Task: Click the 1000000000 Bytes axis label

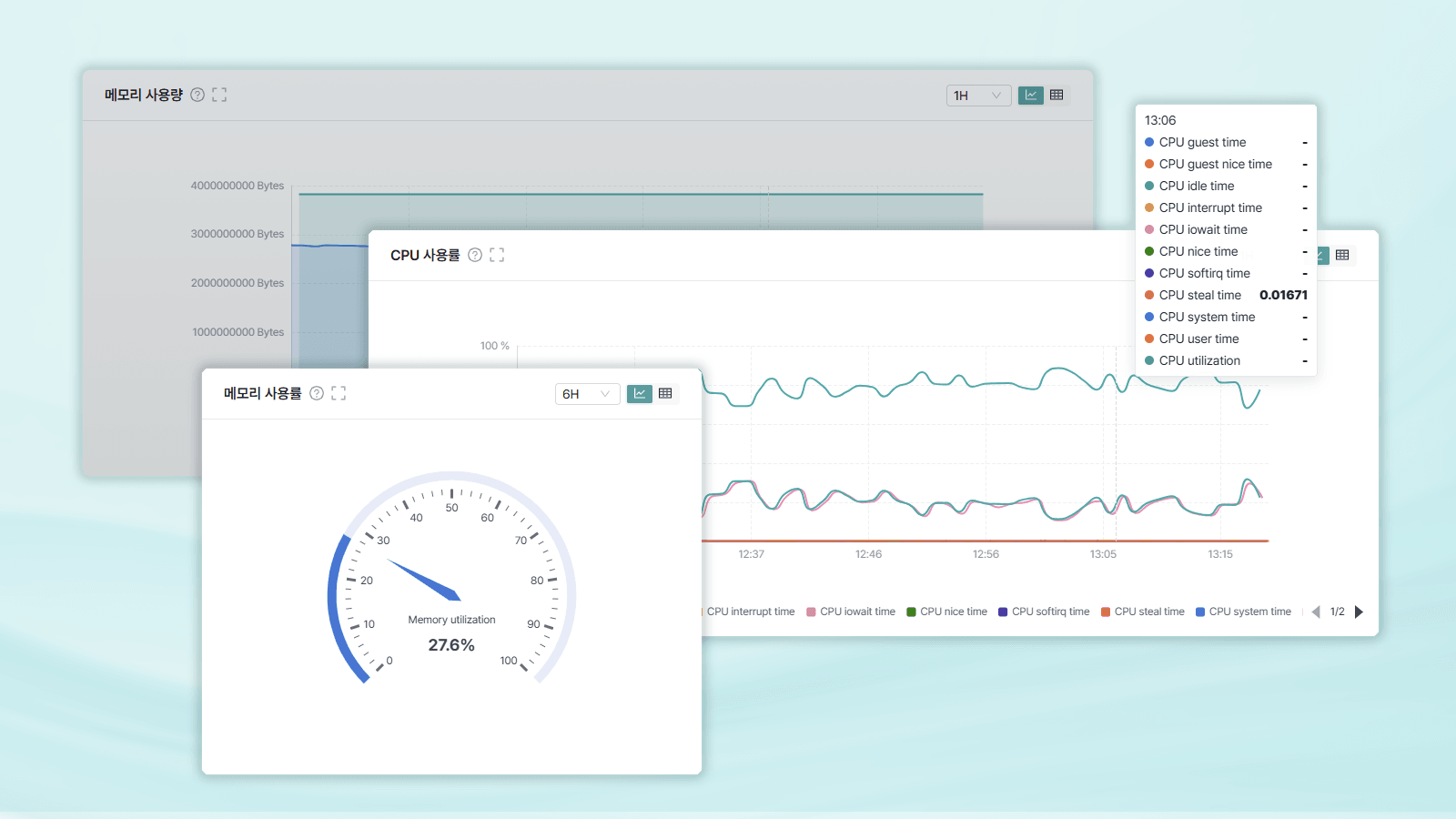Action: coord(238,332)
